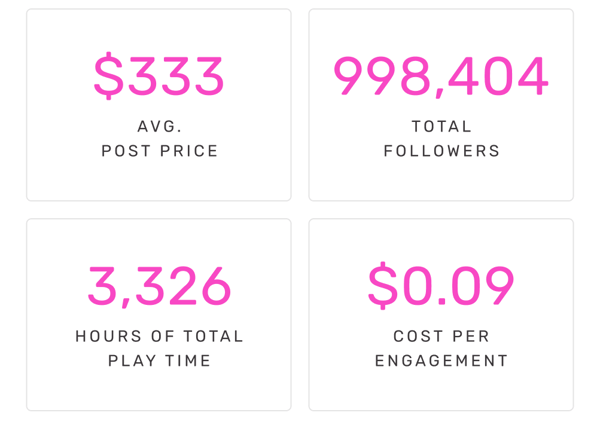The width and height of the screenshot is (600, 437).
Task: Click the 998,404 followers number
Action: (x=441, y=76)
